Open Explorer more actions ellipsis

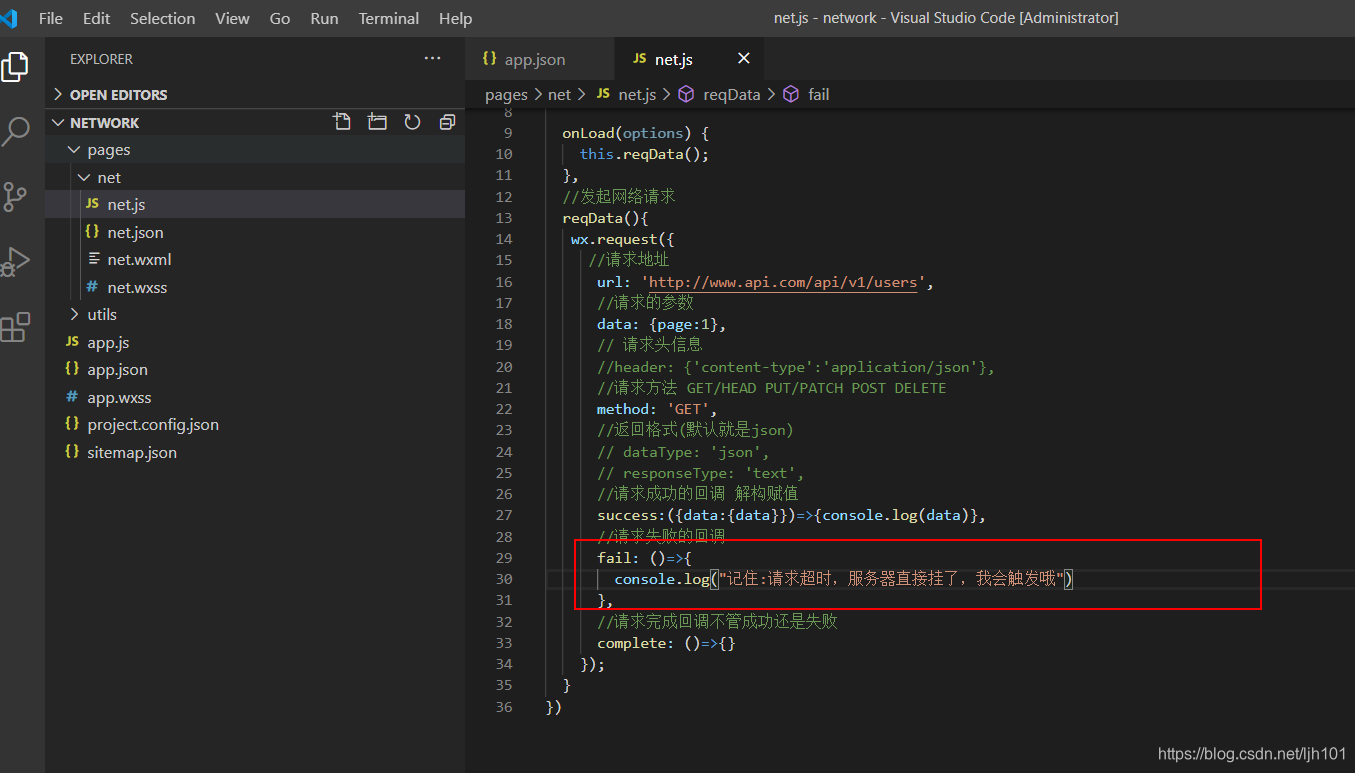pos(432,59)
